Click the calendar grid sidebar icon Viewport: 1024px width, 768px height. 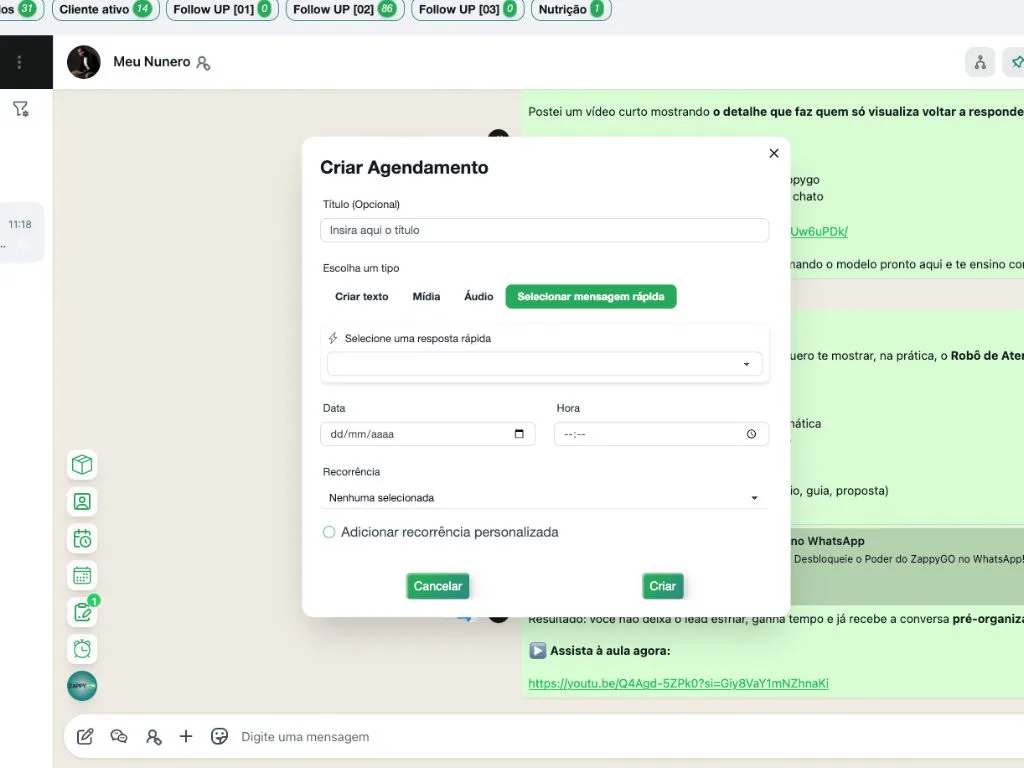(x=82, y=576)
